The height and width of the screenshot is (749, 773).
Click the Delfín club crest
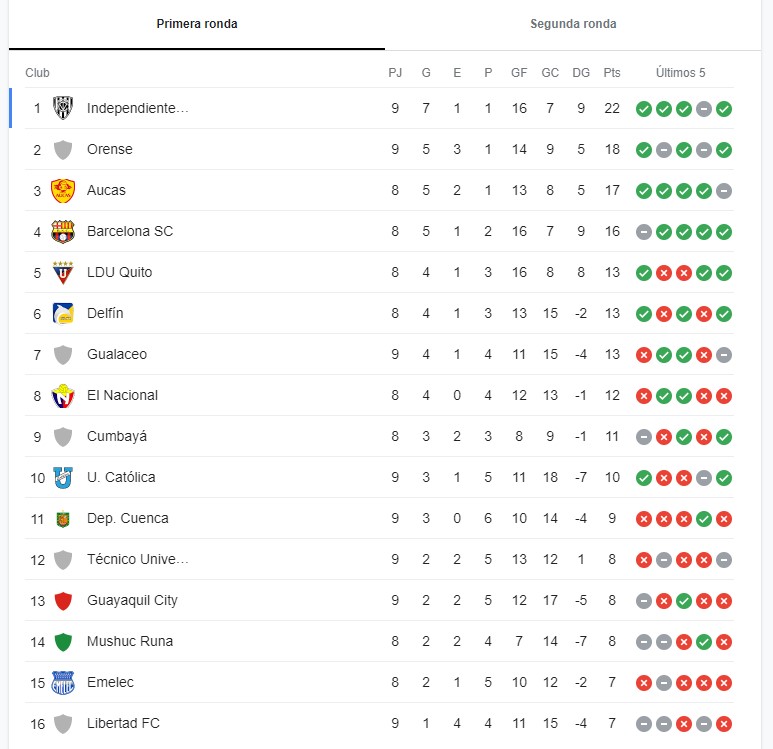pos(63,313)
